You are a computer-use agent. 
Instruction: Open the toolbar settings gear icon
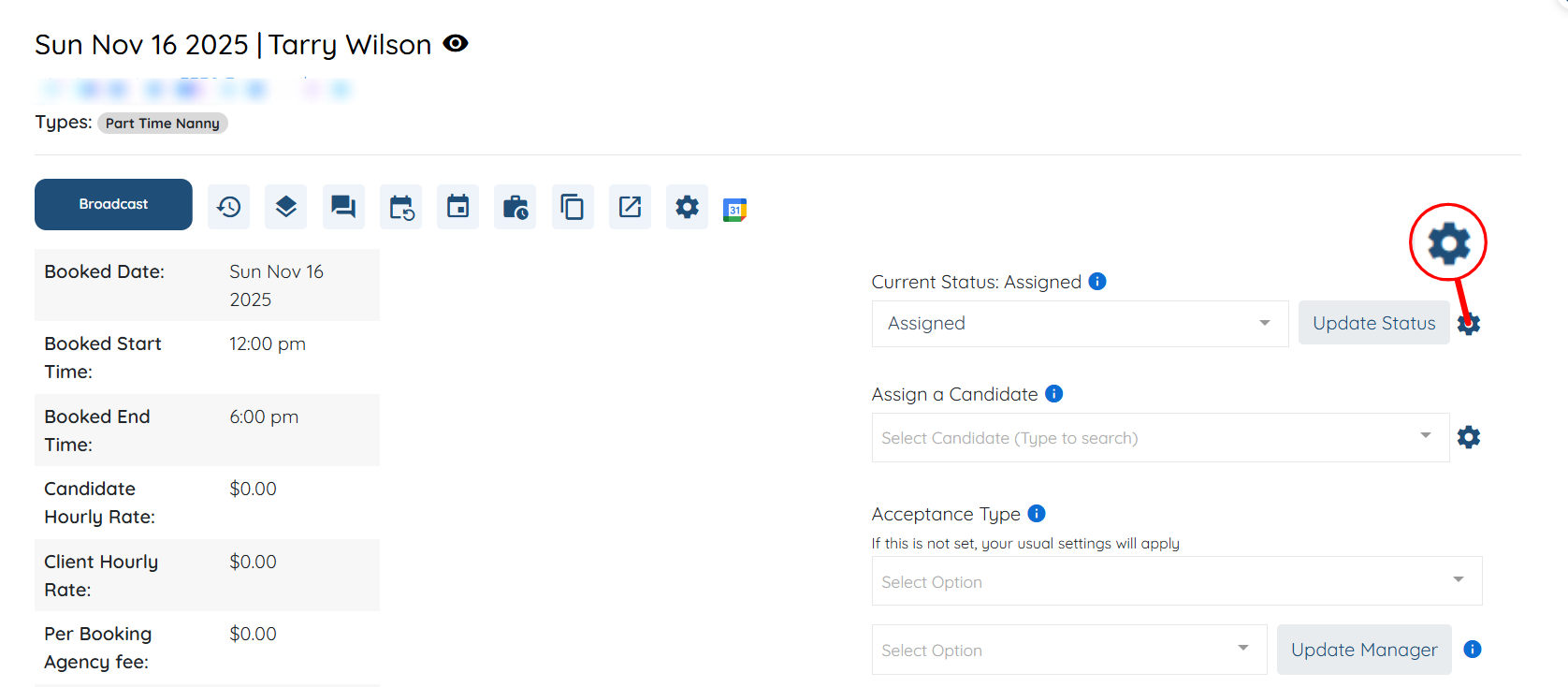click(x=687, y=207)
